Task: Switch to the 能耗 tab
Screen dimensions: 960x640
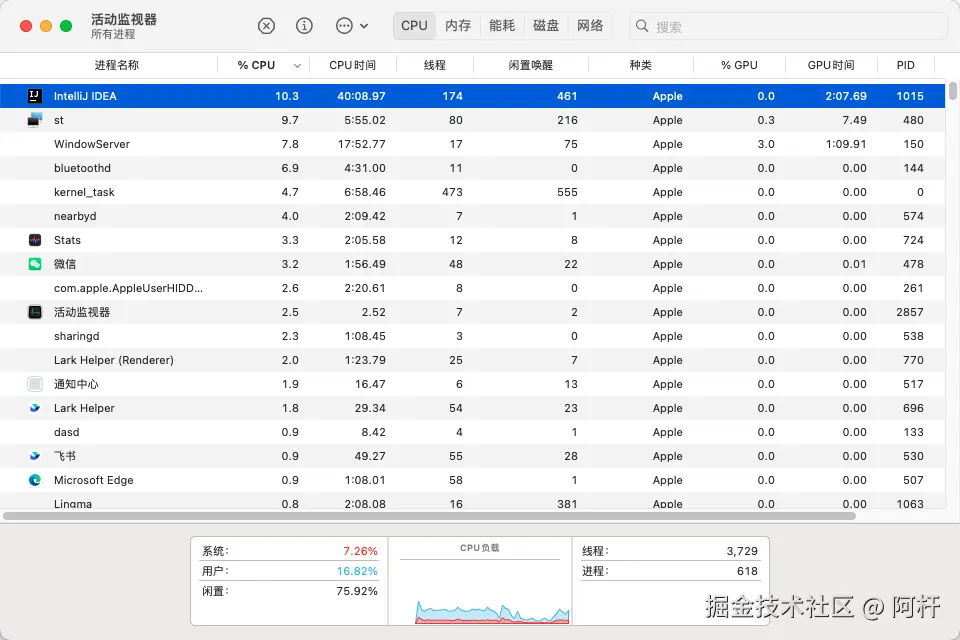Action: (502, 26)
